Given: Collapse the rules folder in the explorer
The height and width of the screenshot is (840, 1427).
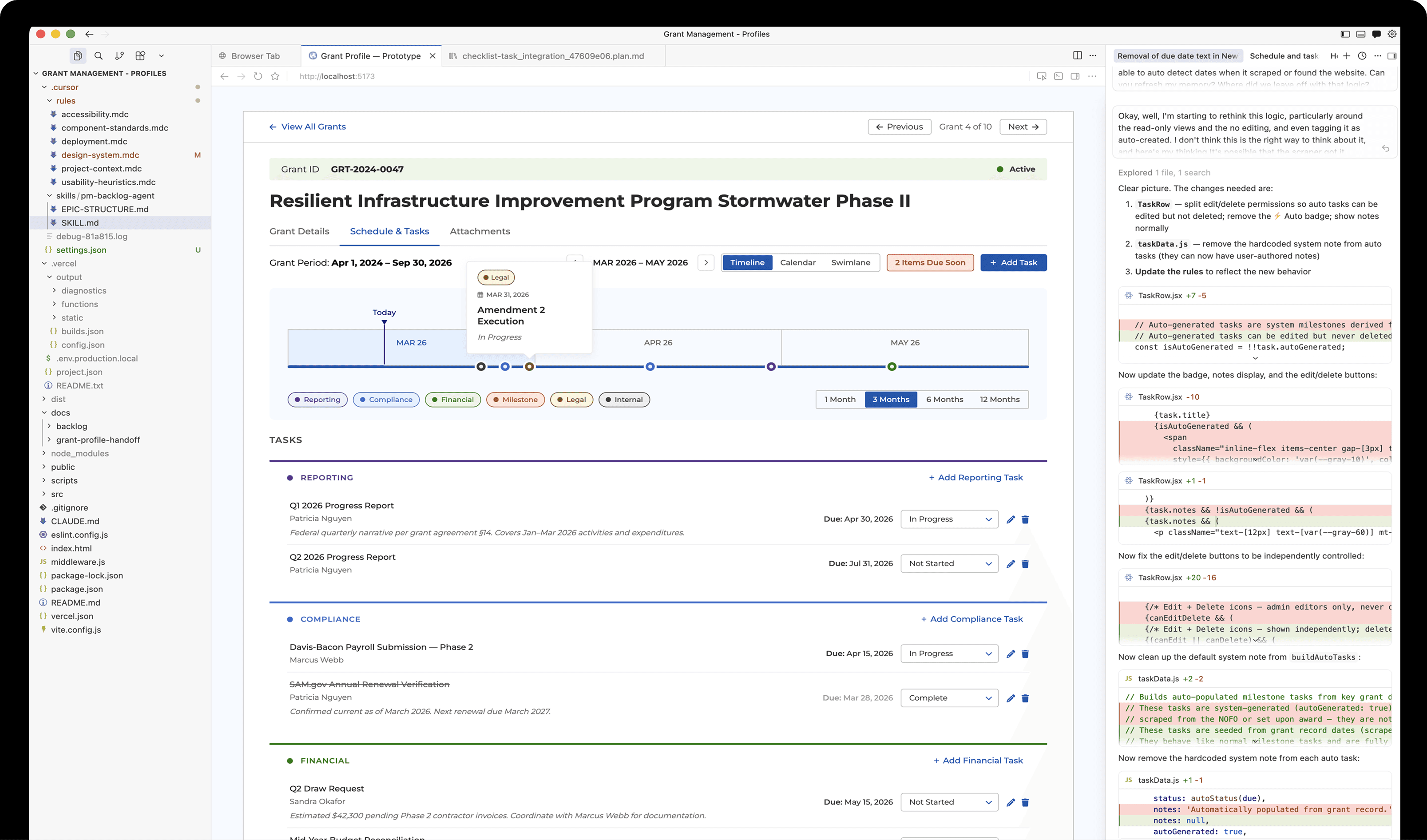Looking at the screenshot, I should (x=66, y=100).
